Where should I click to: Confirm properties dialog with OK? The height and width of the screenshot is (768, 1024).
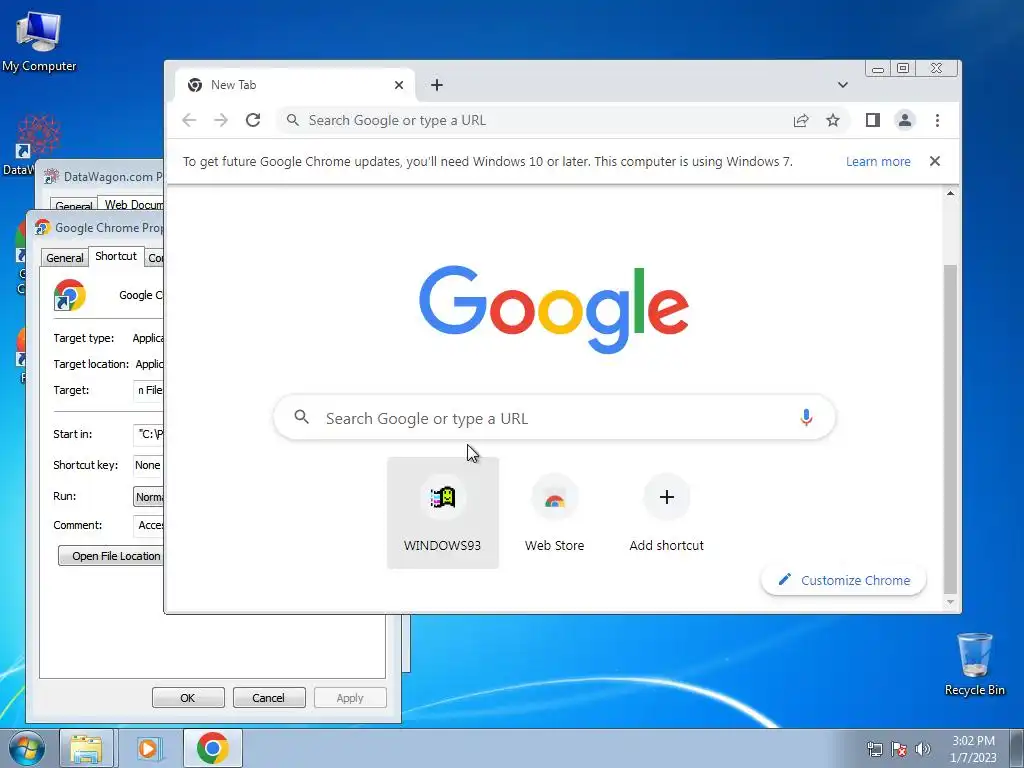[x=188, y=697]
